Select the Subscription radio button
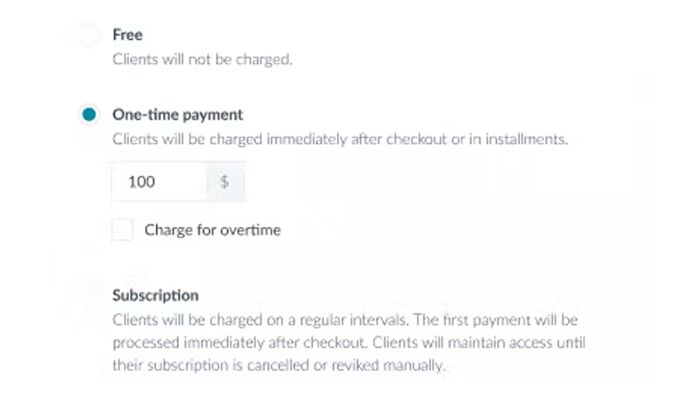The width and height of the screenshot is (700, 400). 90,295
